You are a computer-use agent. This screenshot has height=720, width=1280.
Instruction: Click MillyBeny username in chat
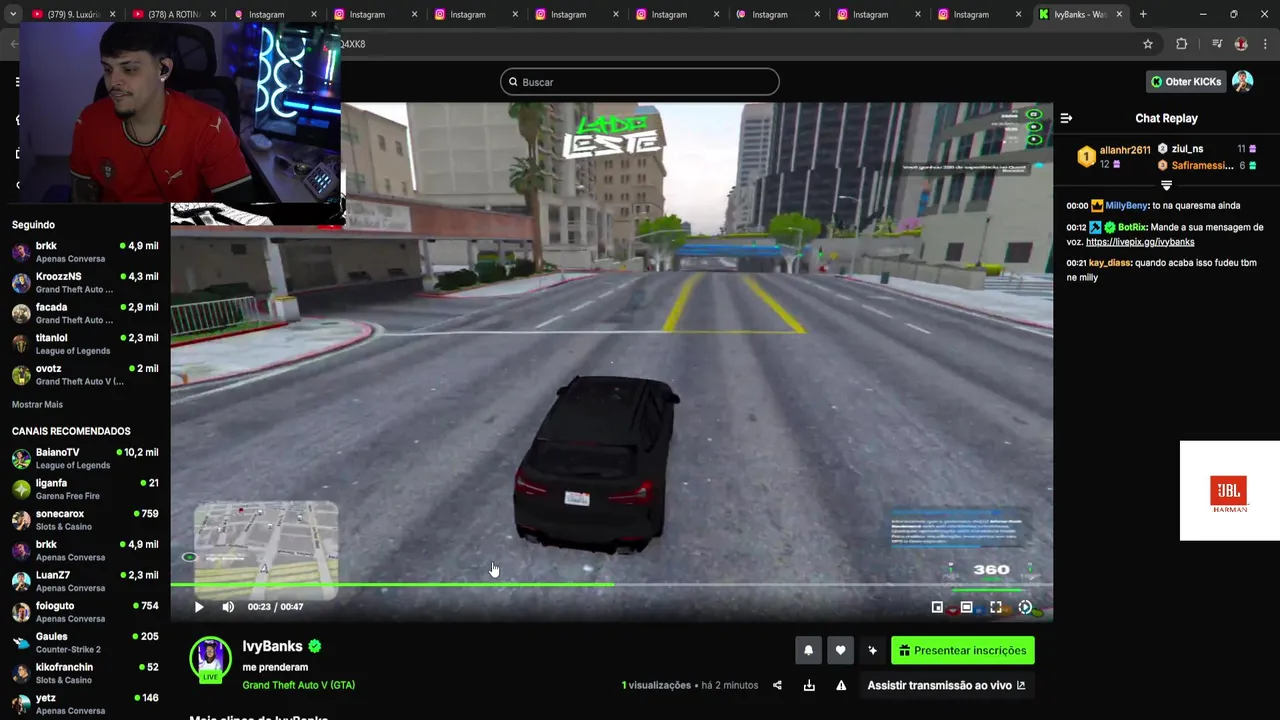point(1127,205)
